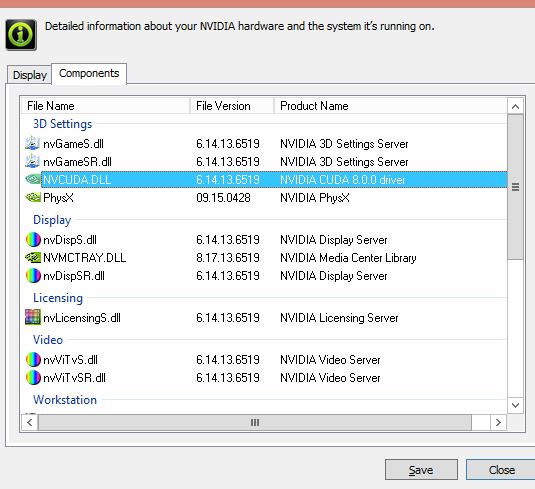
Task: Click the nvViTvSR.dll color wheel icon
Action: [x=33, y=378]
